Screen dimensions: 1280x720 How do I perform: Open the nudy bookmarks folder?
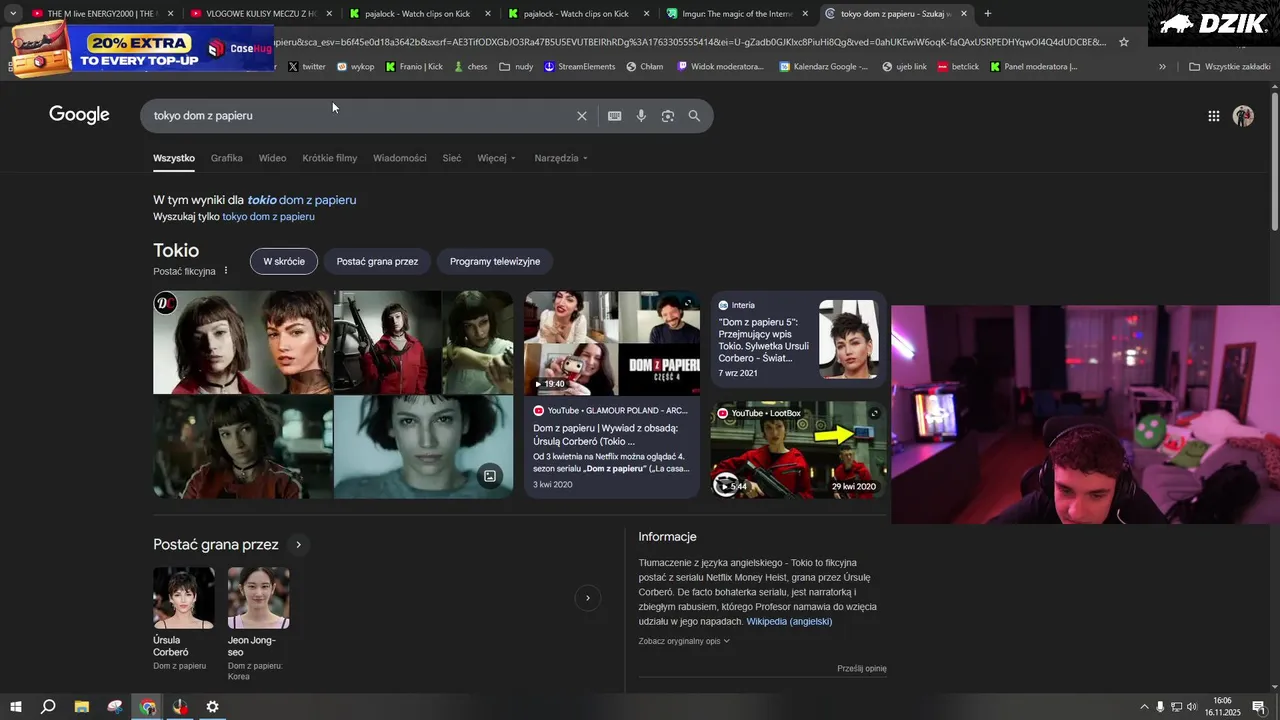tap(516, 67)
